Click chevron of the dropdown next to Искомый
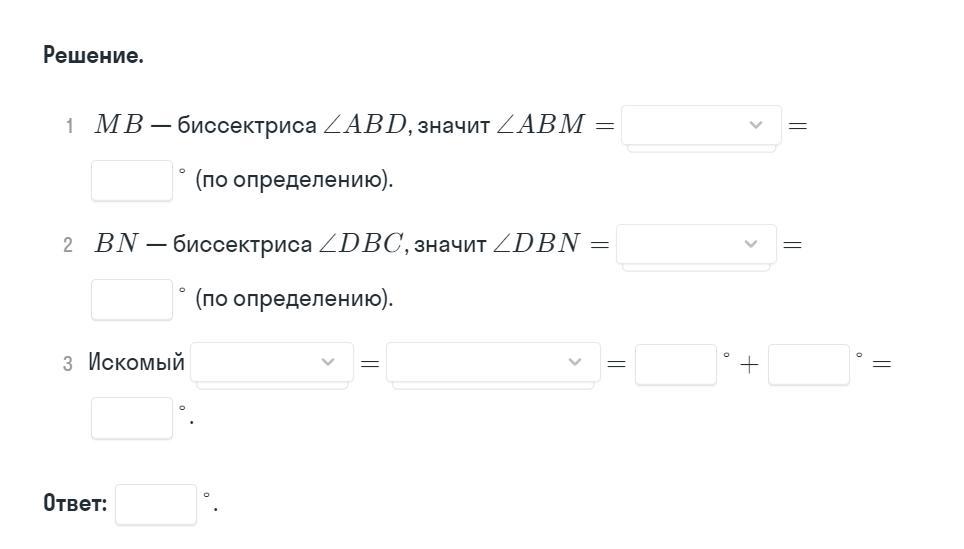964x549 pixels. (328, 362)
